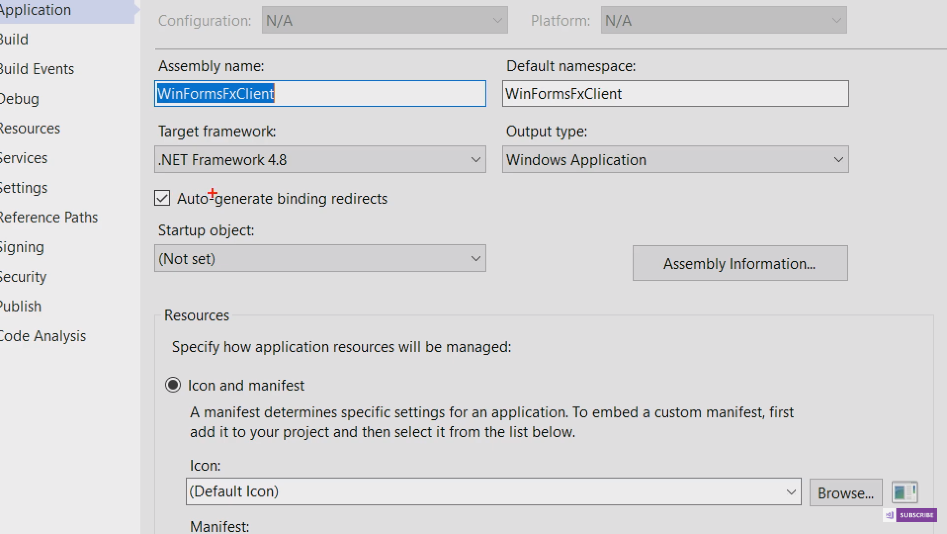This screenshot has width=947, height=534.
Task: Click the Assembly Information button
Action: point(739,264)
